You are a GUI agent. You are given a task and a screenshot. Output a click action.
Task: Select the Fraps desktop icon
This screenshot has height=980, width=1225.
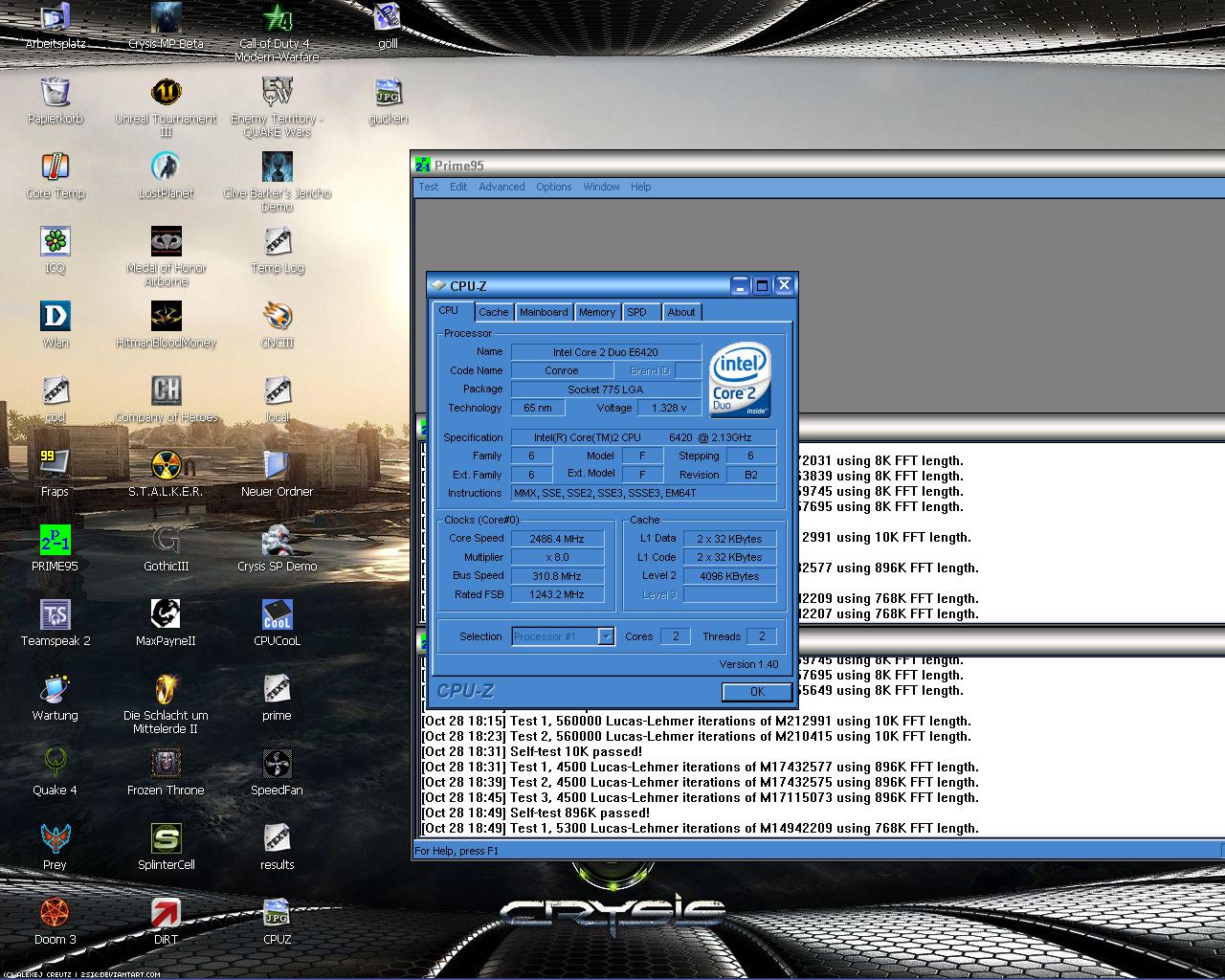tap(56, 465)
